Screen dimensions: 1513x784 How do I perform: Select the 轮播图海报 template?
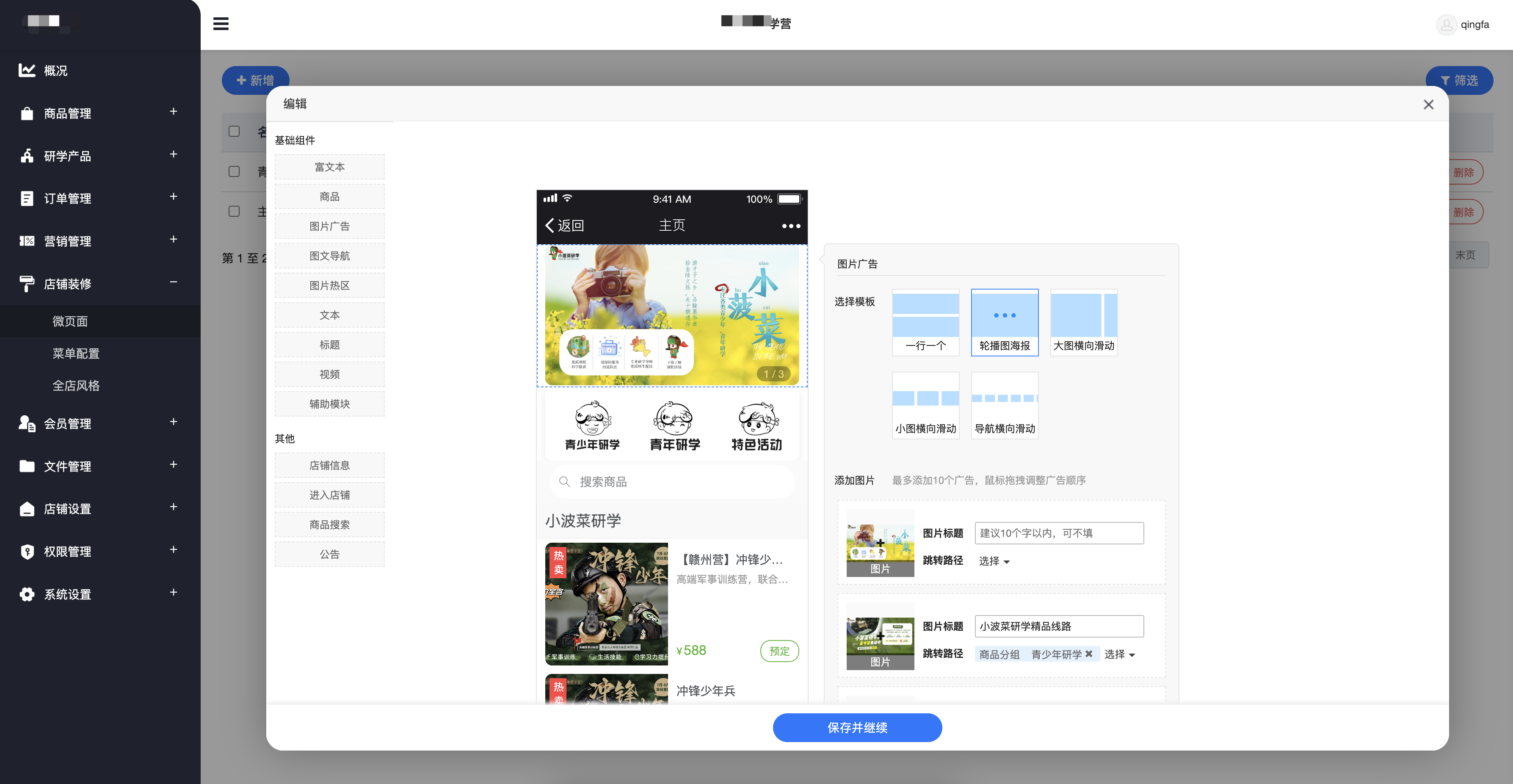click(x=1005, y=323)
